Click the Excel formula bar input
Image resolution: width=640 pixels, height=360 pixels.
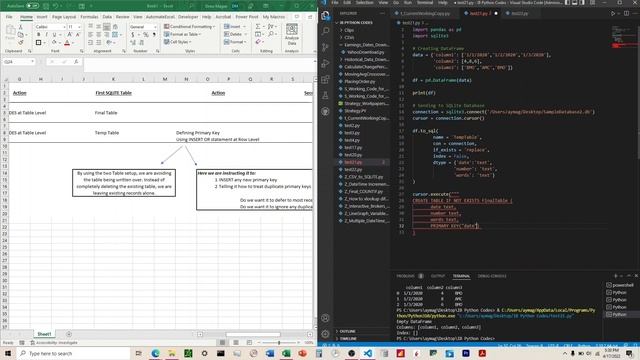[x=199, y=64]
